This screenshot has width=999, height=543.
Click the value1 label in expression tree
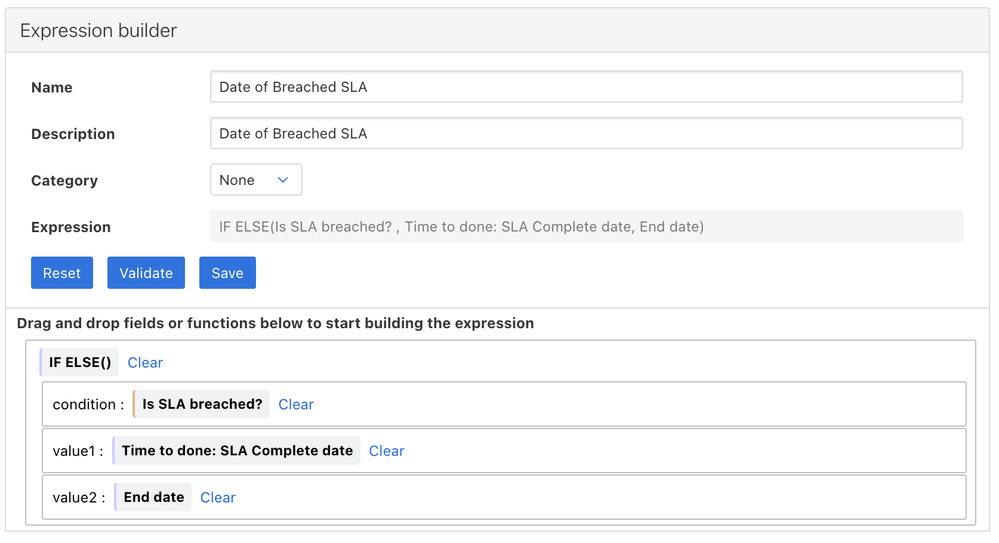coord(78,451)
